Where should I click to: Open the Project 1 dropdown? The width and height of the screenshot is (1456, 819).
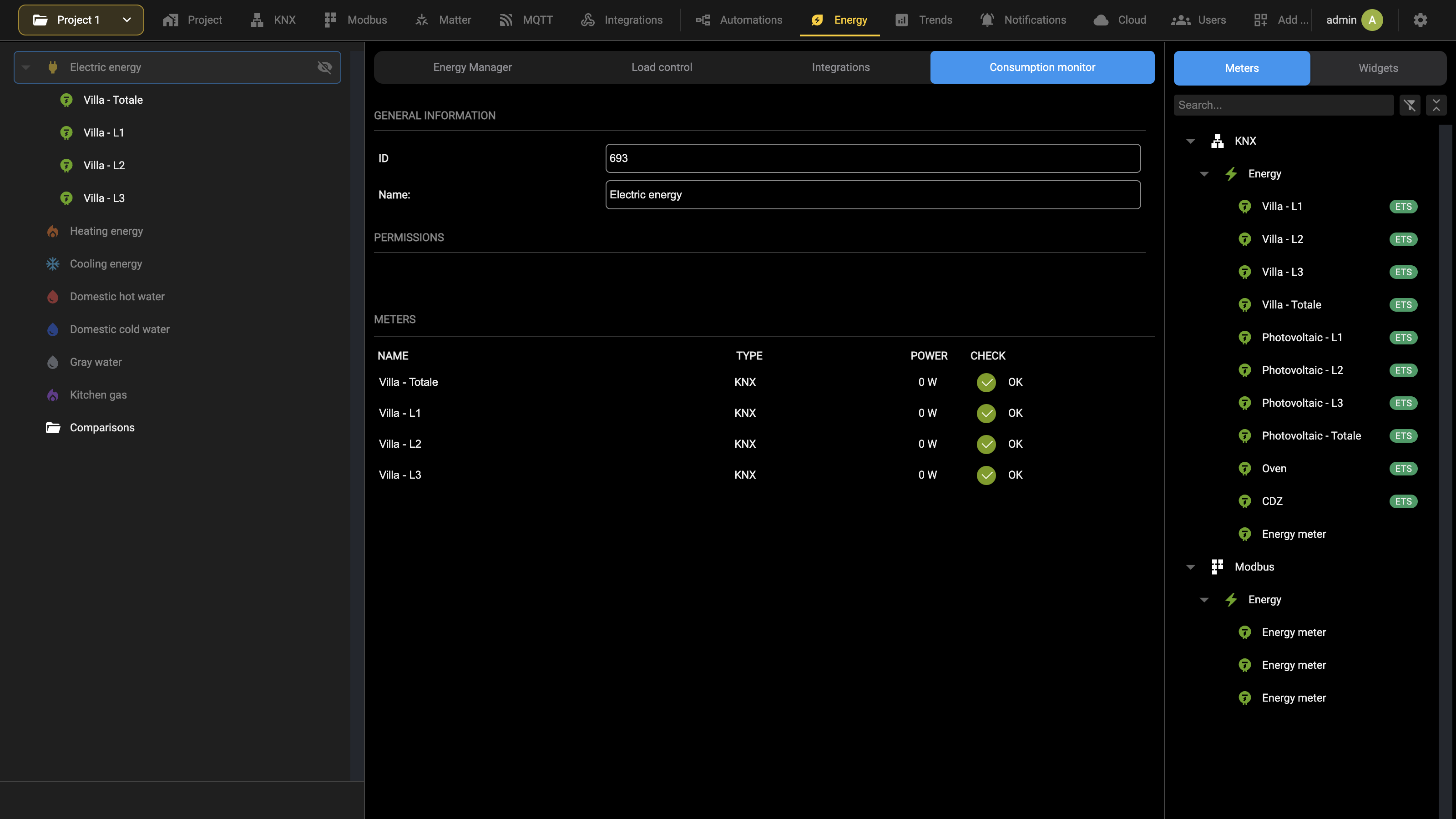[x=81, y=20]
